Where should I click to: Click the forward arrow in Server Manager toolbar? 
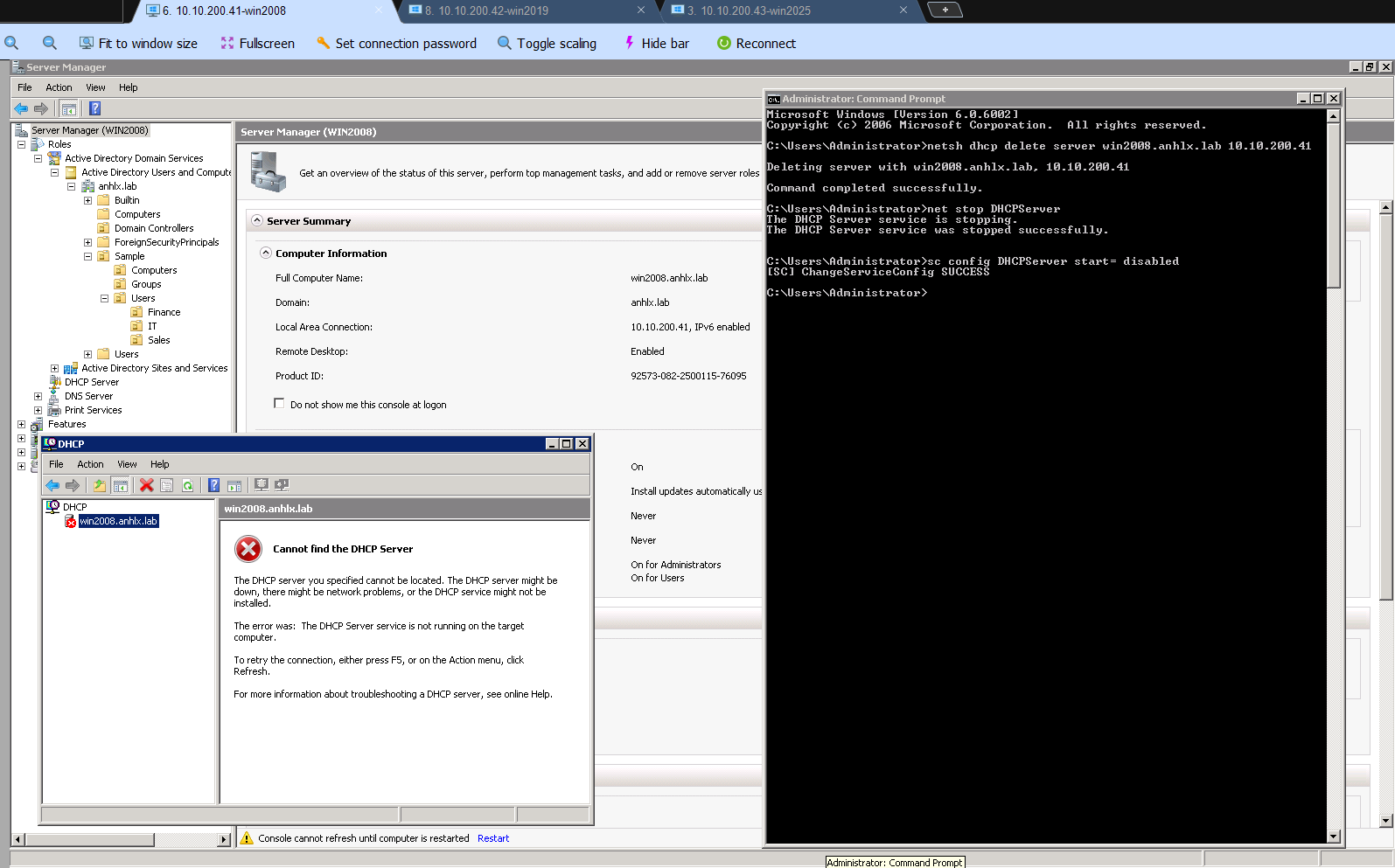tap(41, 108)
